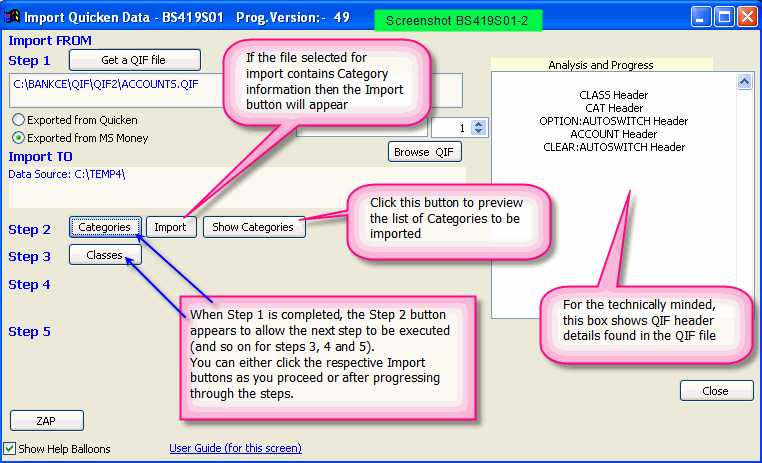The image size is (762, 463).
Task: Click the ACCOUNT Header line
Action: pyautogui.click(x=614, y=134)
